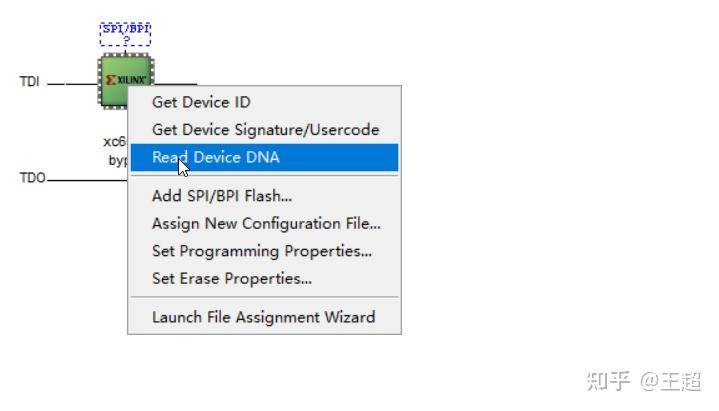
Task: Click the 知乎 watermark text
Action: (x=608, y=380)
